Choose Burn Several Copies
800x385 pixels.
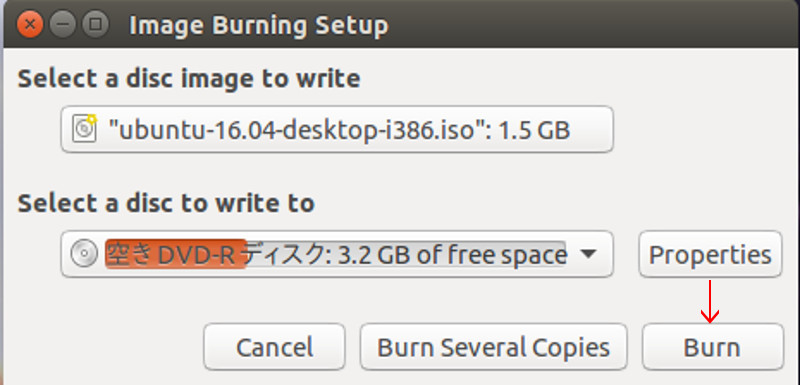point(493,347)
